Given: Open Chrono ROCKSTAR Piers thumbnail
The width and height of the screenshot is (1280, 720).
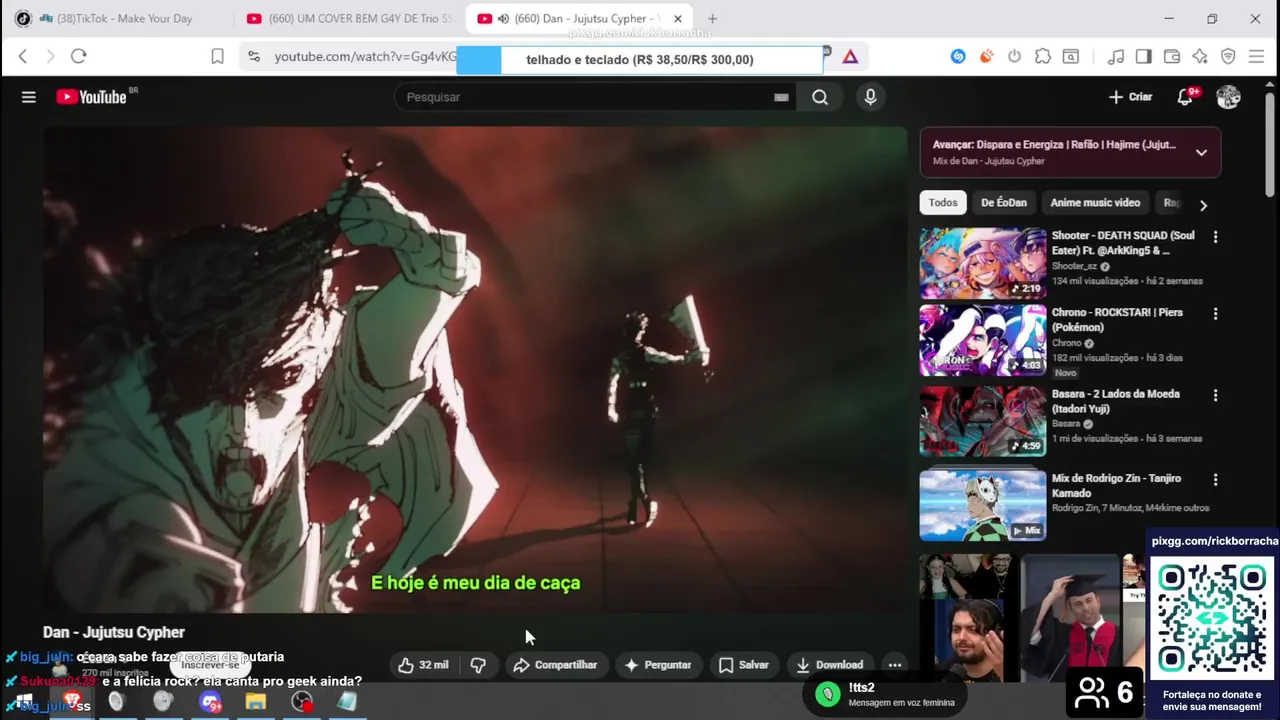Looking at the screenshot, I should [x=983, y=340].
